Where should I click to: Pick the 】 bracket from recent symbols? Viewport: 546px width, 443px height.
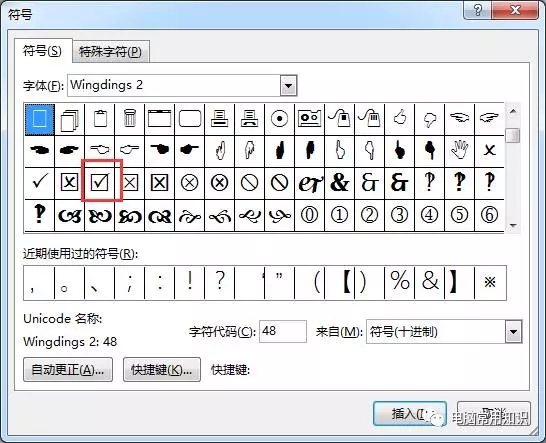(x=460, y=282)
